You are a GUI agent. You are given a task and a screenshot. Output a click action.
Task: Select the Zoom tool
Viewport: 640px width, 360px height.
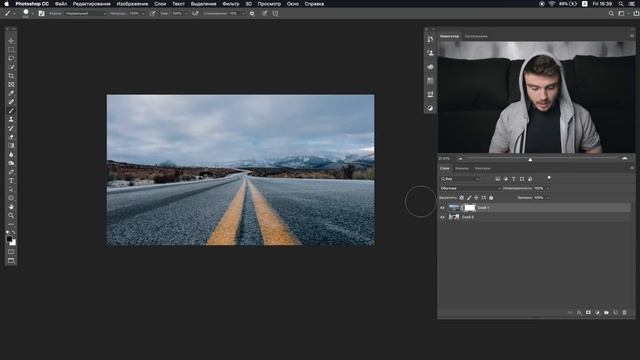[11, 216]
